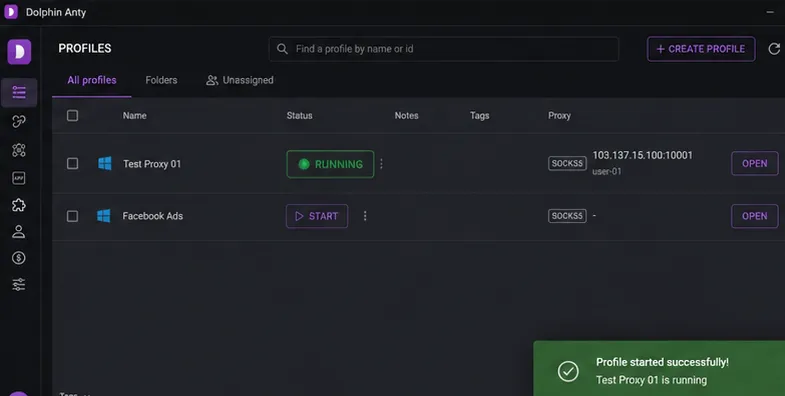Start the Facebook Ads profile

tap(317, 216)
